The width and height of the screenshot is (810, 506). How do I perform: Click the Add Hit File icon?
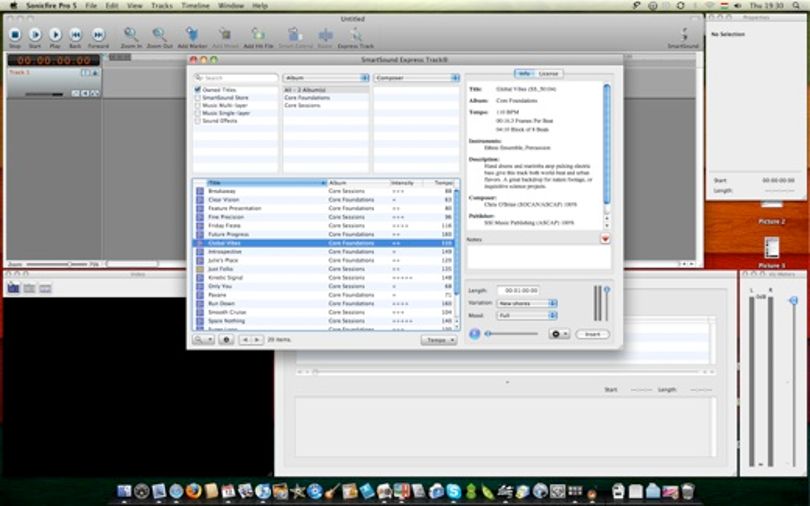258,35
